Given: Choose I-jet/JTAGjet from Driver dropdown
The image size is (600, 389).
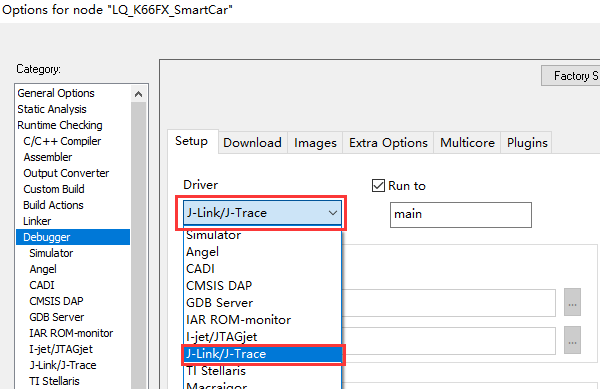Looking at the screenshot, I should [x=262, y=337].
